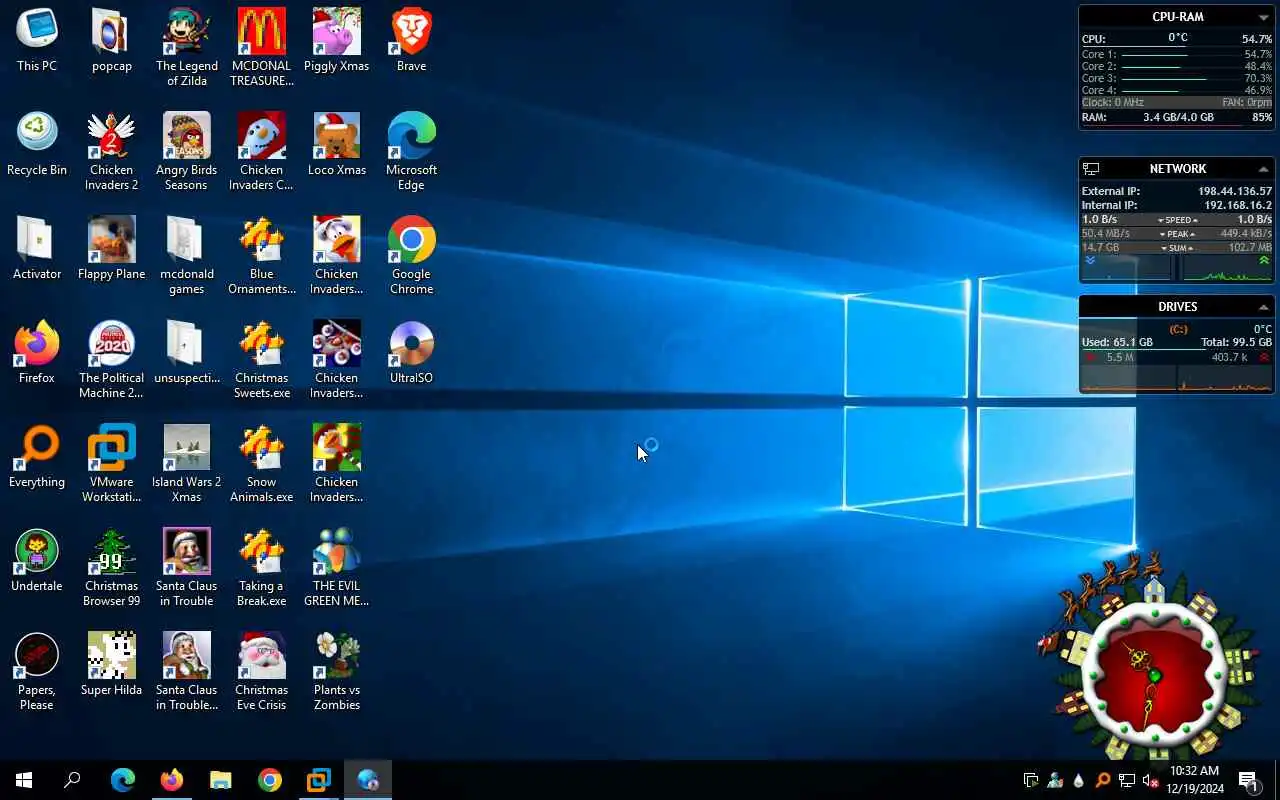The image size is (1280, 800).
Task: Open the Action Center notifications icon
Action: pos(1249,780)
